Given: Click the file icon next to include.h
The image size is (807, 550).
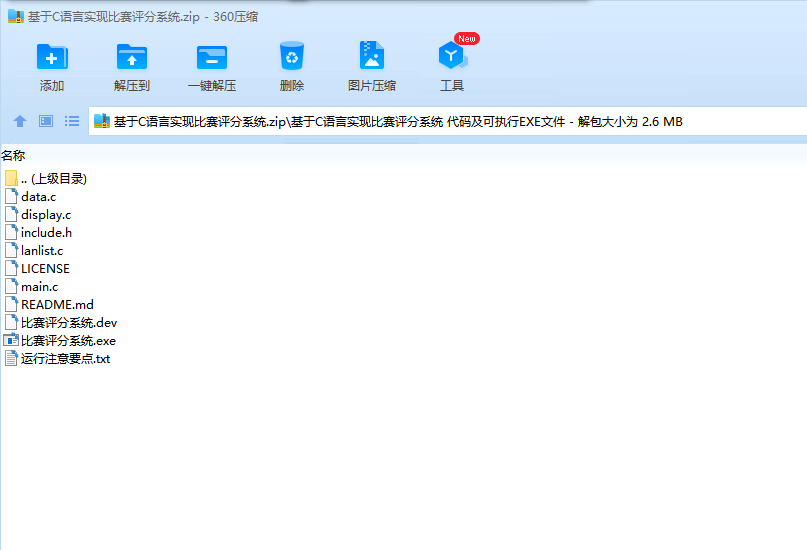Looking at the screenshot, I should click(x=11, y=233).
